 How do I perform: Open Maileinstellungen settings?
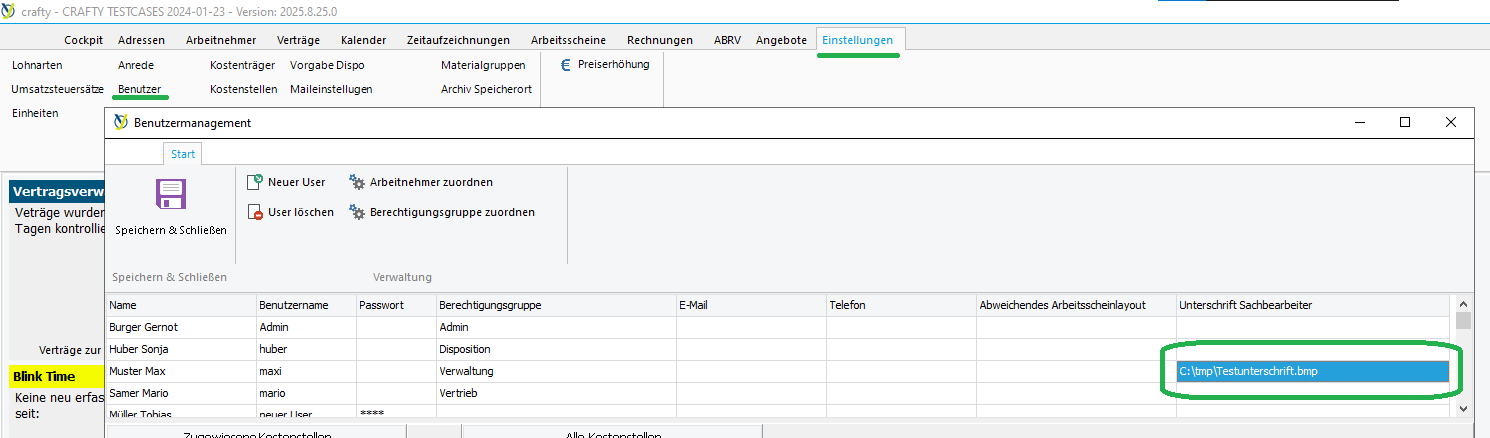pos(331,89)
